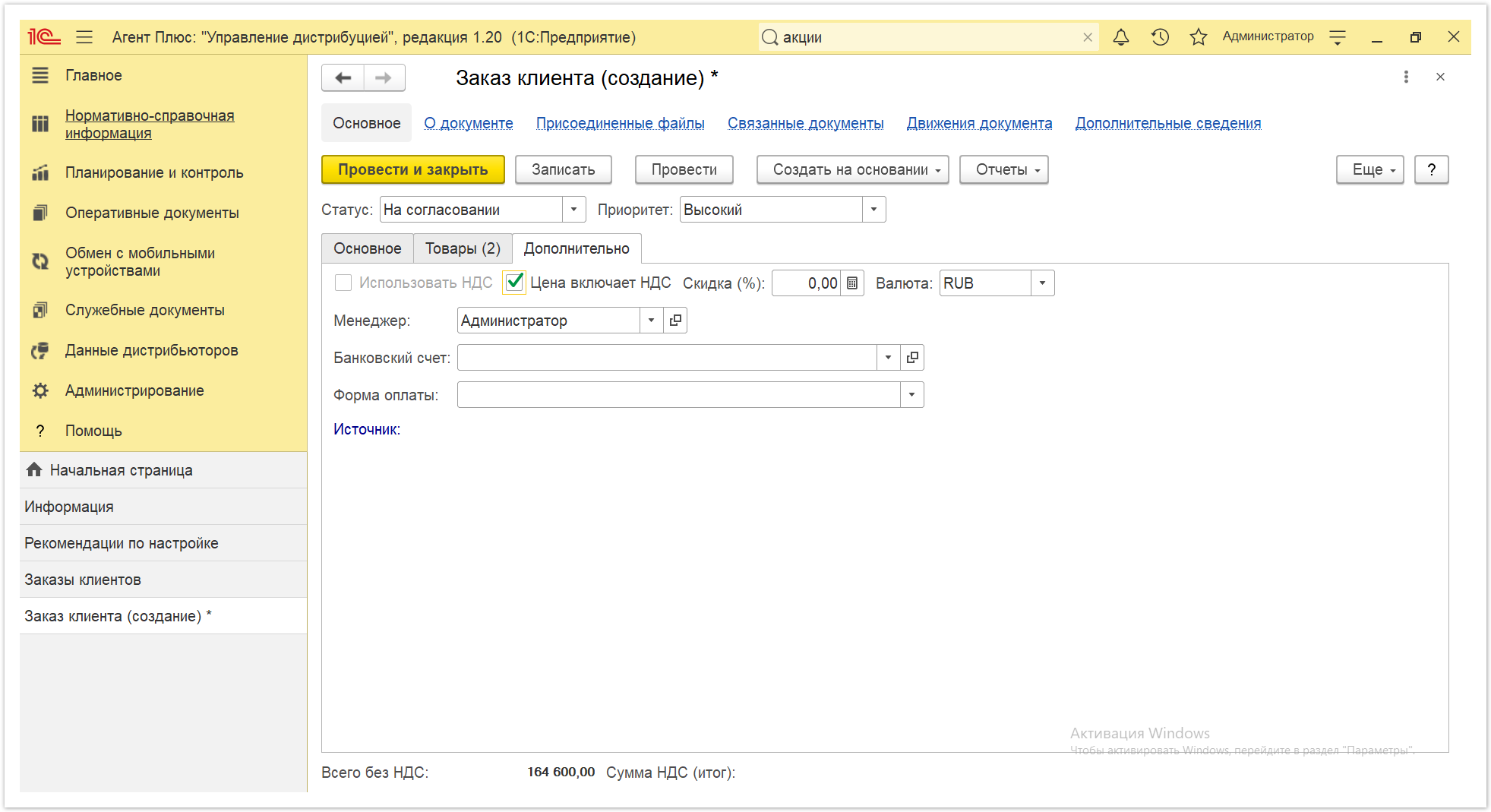Screen dimensions: 1491x812
Task: Click into Банковский счет input field
Action: (667, 357)
